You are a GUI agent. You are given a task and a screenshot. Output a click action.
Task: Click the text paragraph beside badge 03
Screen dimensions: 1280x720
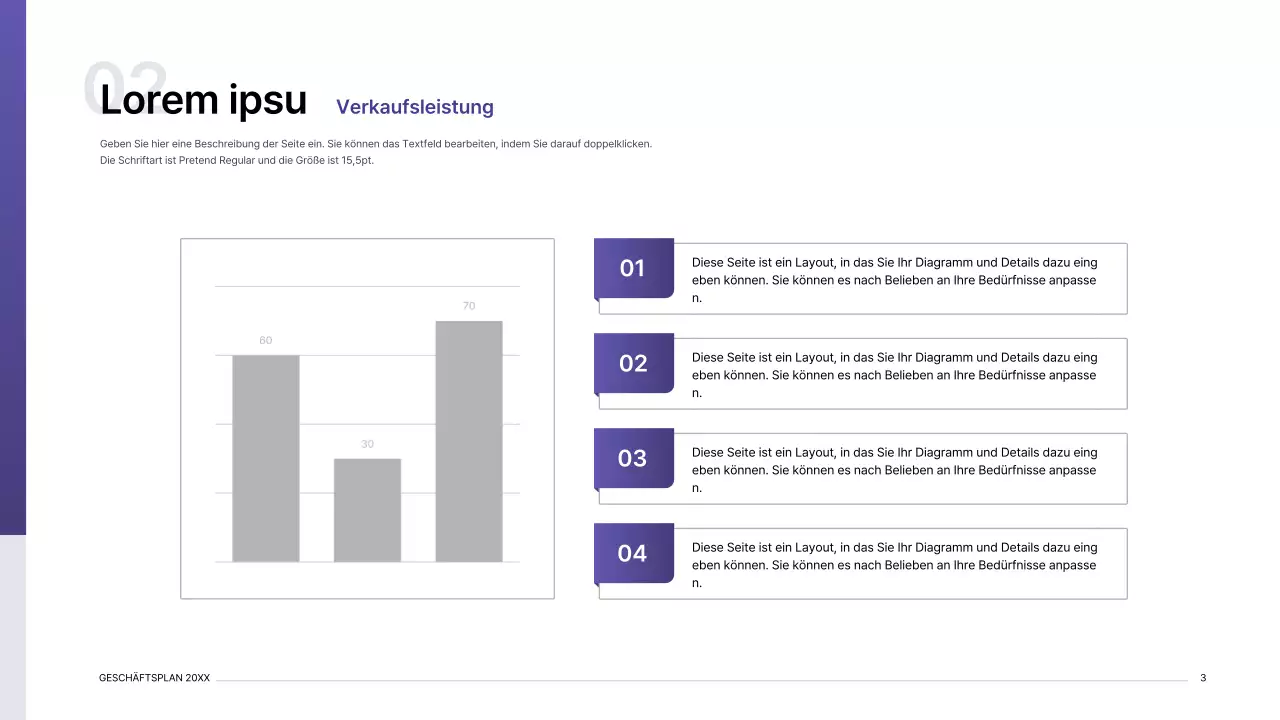click(x=894, y=470)
